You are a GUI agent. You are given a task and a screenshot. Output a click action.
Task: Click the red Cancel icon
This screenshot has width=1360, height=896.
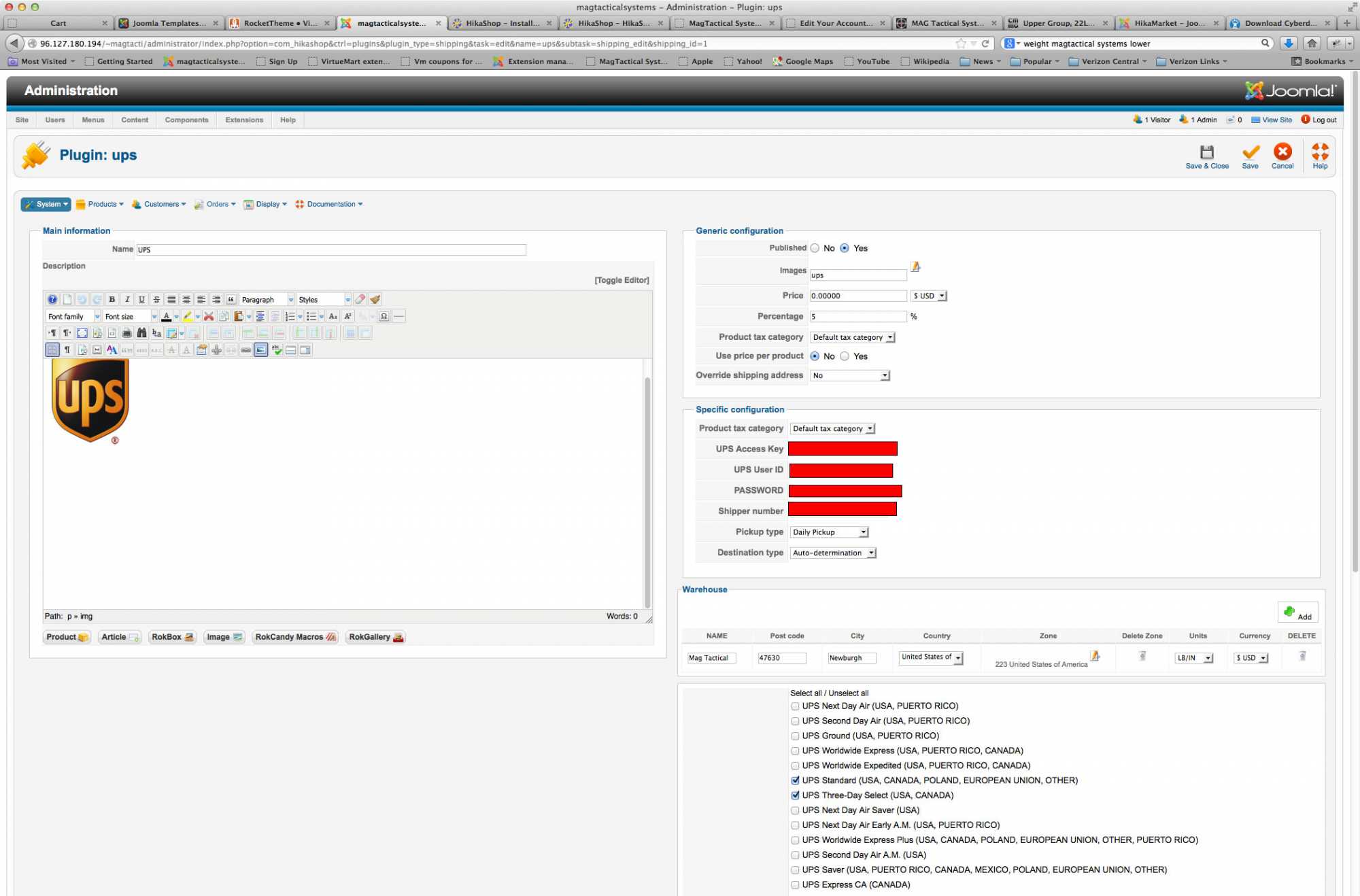pyautogui.click(x=1282, y=152)
